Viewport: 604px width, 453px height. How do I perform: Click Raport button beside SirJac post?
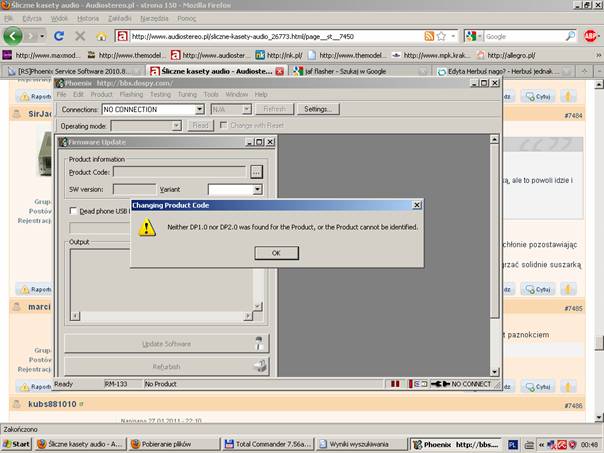point(35,96)
